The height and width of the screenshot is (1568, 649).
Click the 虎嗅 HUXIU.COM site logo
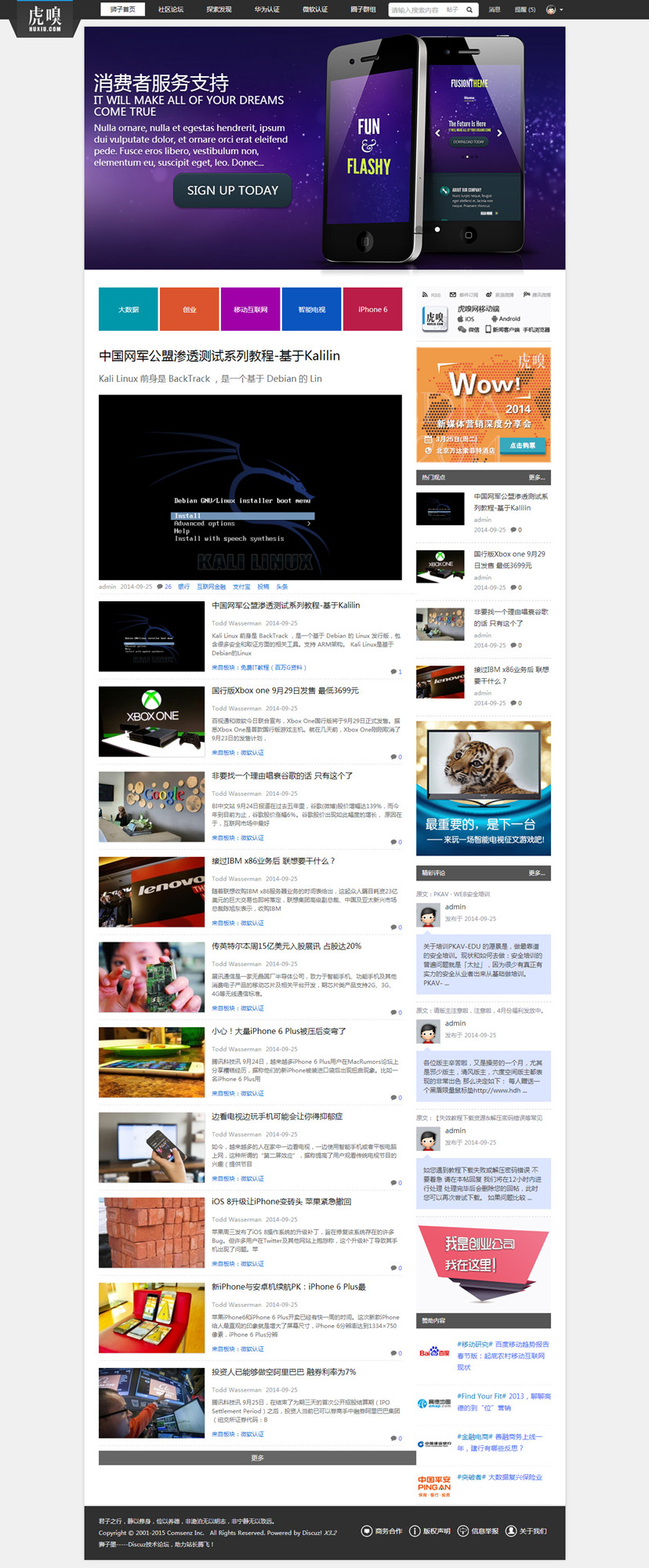point(45,18)
